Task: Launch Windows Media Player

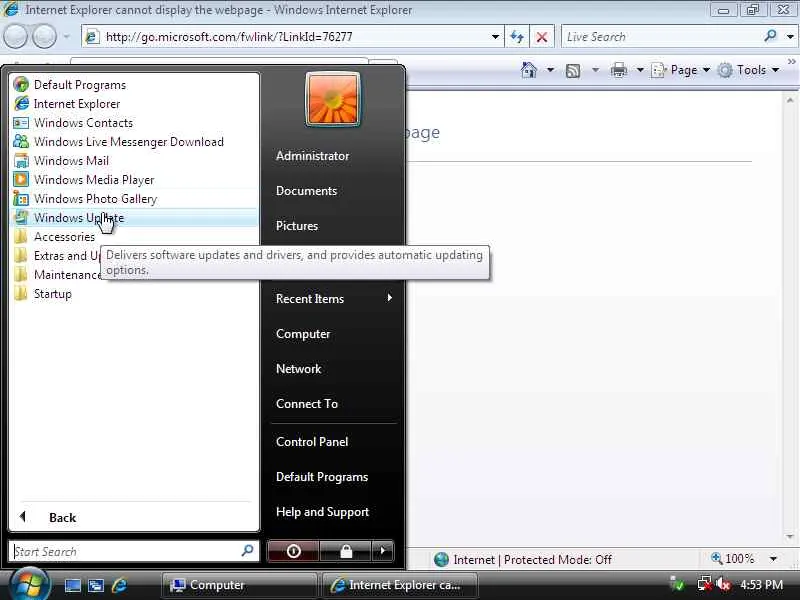Action: (134, 180)
